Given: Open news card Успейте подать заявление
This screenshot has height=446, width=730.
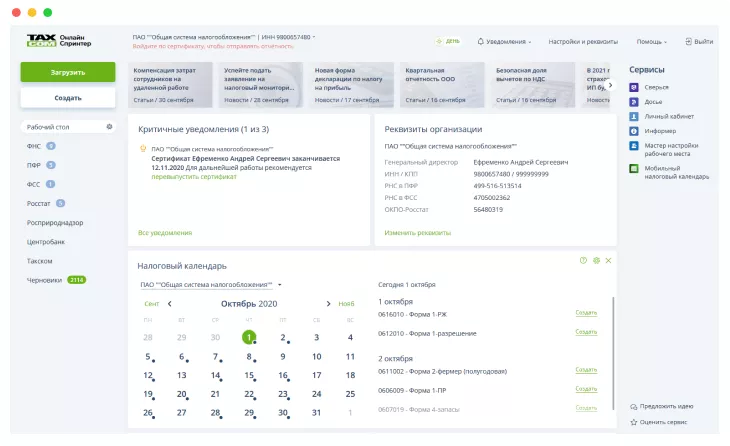Looking at the screenshot, I should point(261,85).
